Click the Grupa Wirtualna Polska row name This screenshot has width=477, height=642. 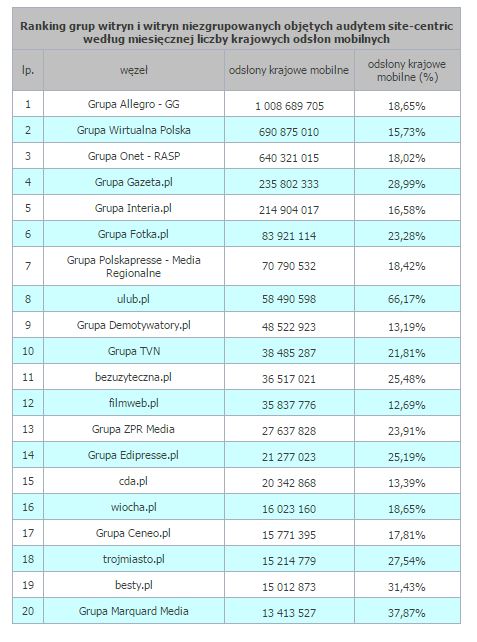[133, 130]
